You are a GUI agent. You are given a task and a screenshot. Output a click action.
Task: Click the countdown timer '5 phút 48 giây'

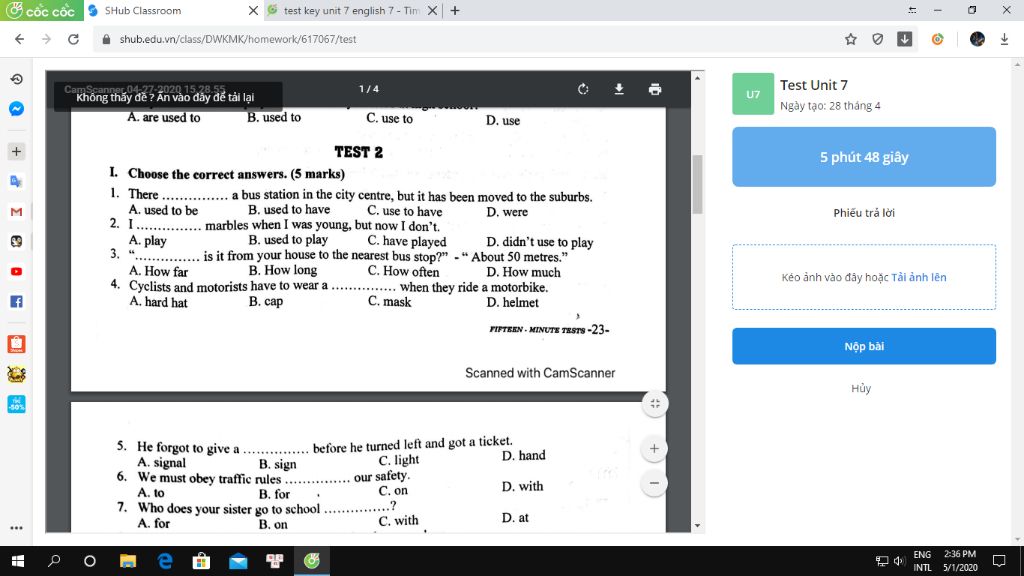(863, 157)
